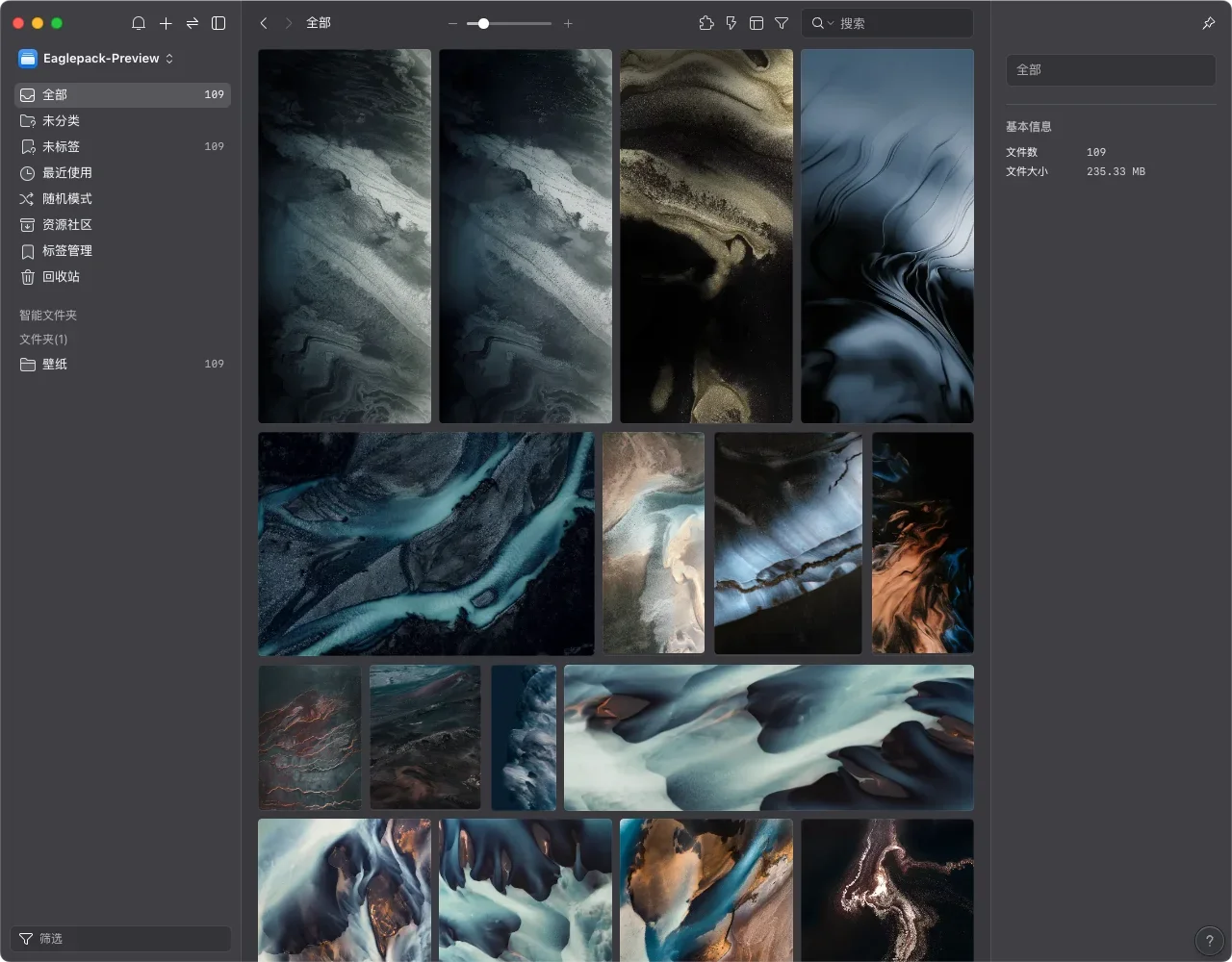Click the help question mark button
This screenshot has height=962, width=1232.
point(1209,941)
